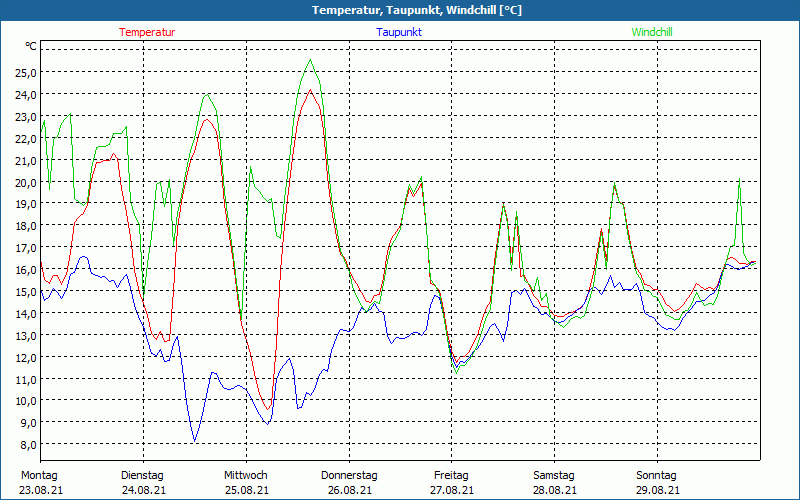800x500 pixels.
Task: Click the green Windchill peak on Wednesday
Action: point(310,60)
